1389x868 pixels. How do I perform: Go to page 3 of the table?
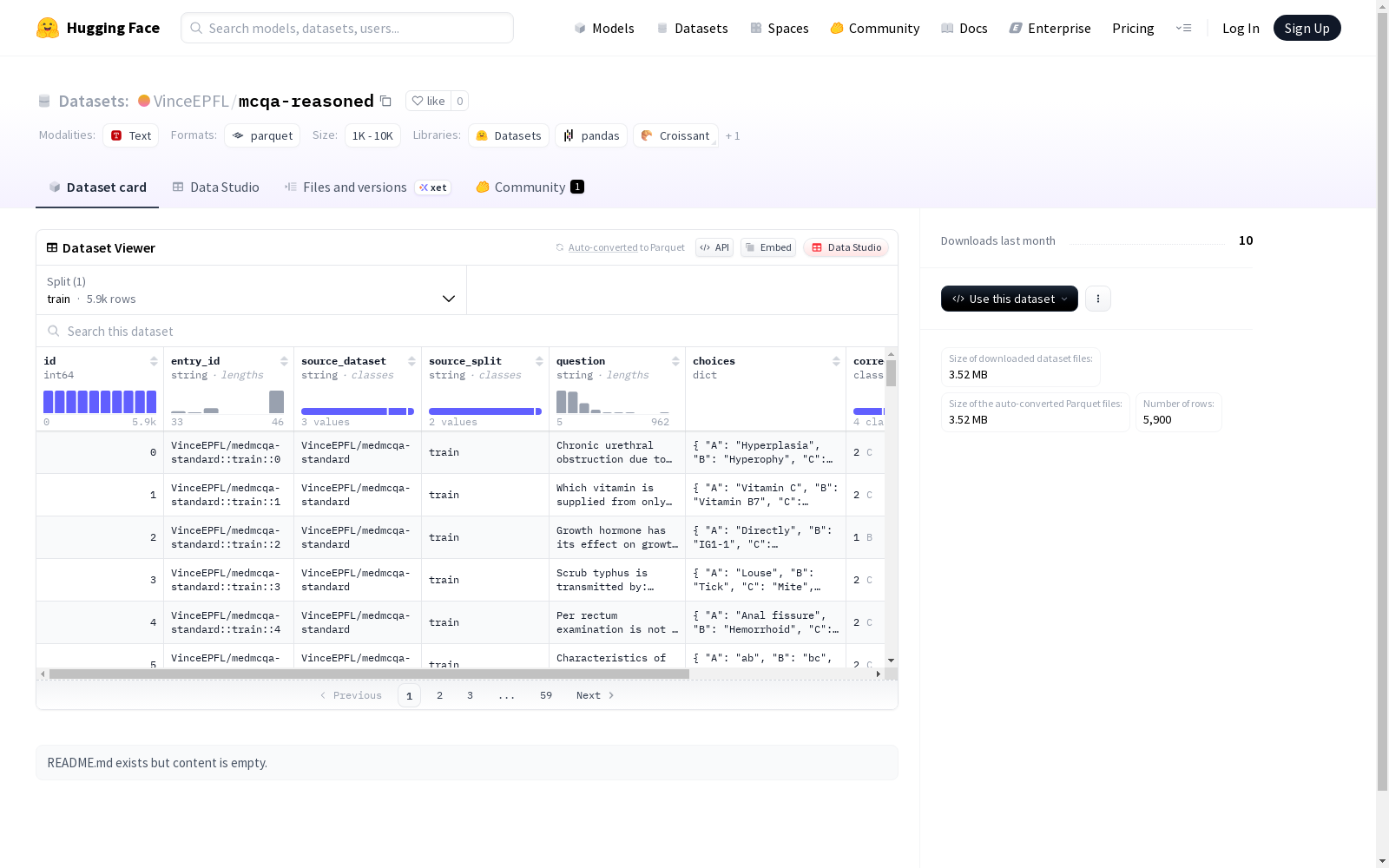click(471, 695)
